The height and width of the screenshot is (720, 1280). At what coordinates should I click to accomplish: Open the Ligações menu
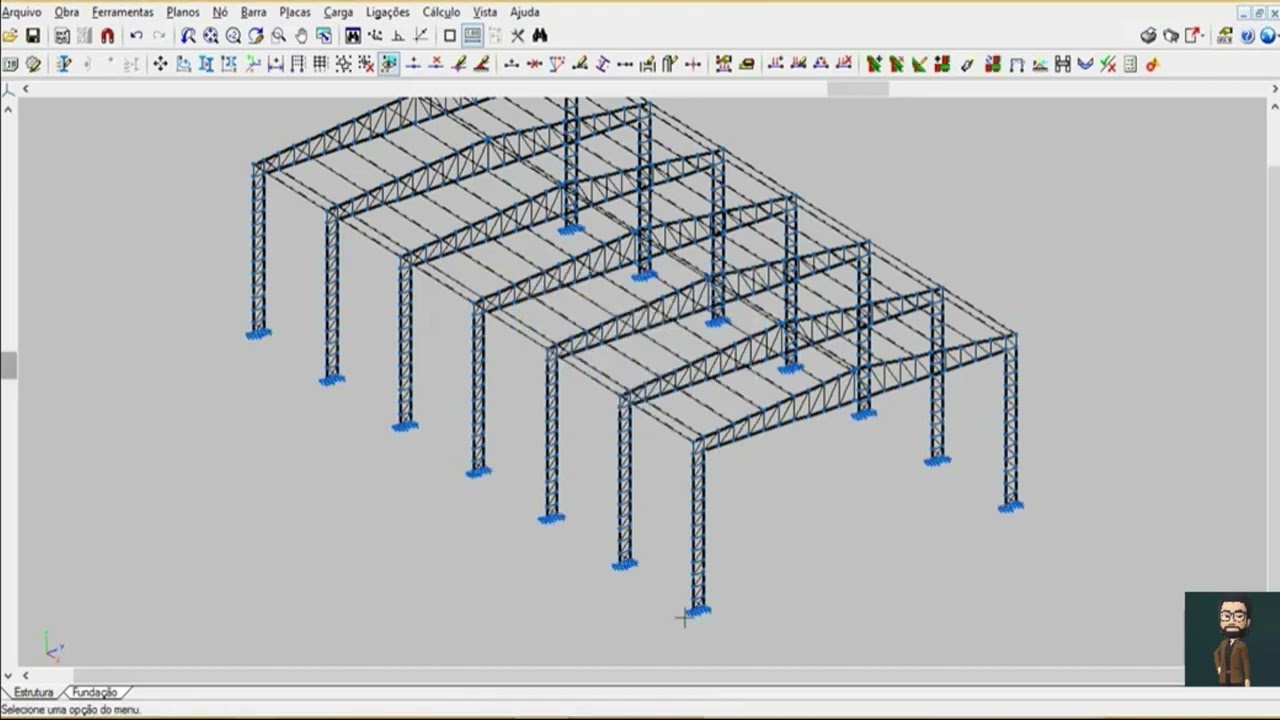[388, 12]
